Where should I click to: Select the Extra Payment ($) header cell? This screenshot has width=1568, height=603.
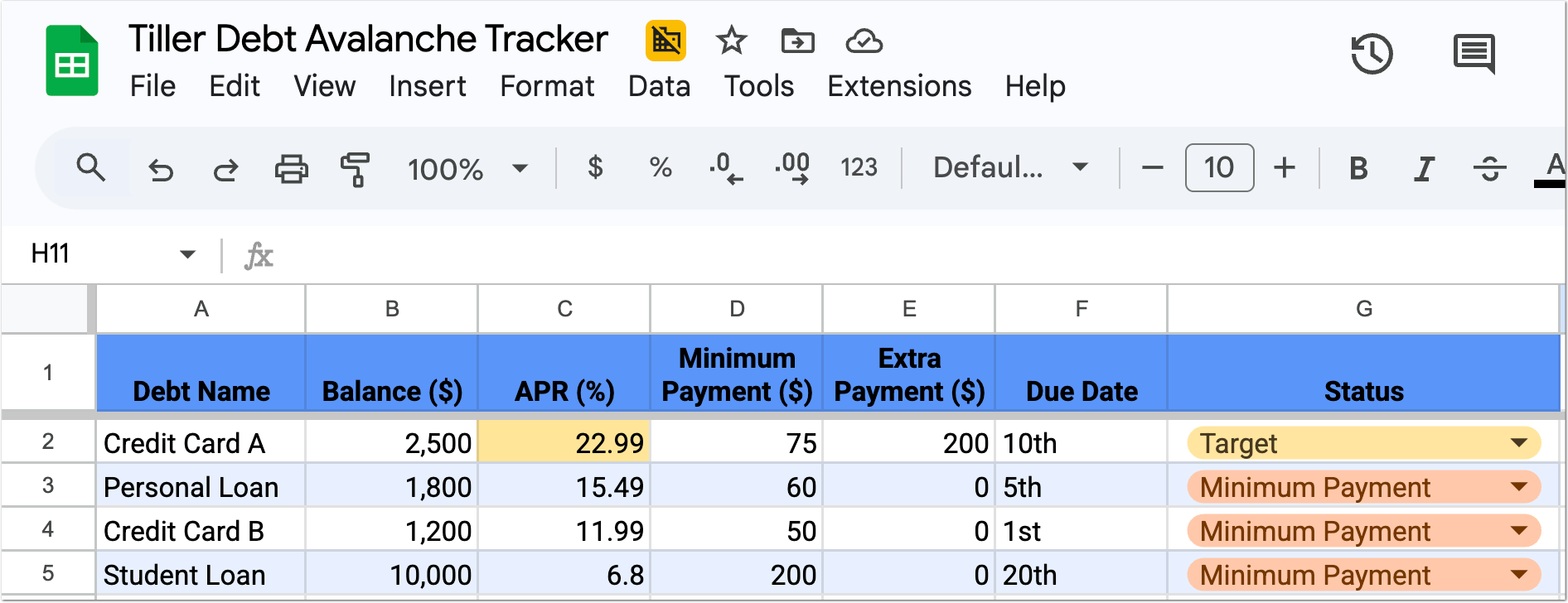pos(909,373)
